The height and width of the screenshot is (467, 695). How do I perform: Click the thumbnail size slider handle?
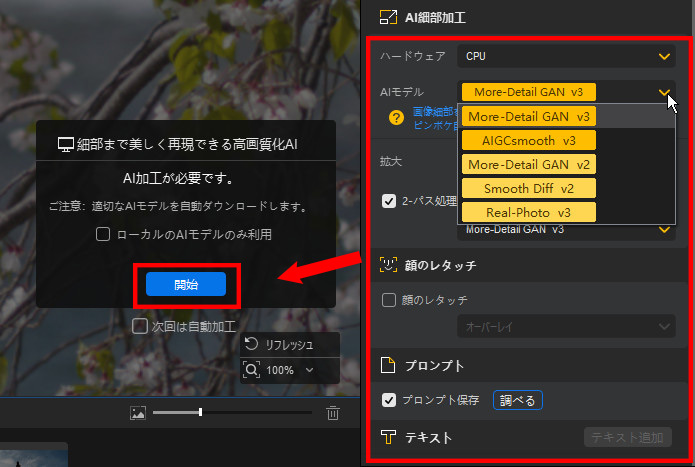coord(200,413)
